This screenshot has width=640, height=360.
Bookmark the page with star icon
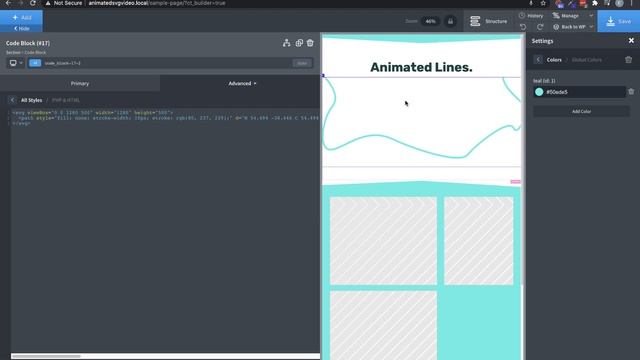tap(543, 3)
